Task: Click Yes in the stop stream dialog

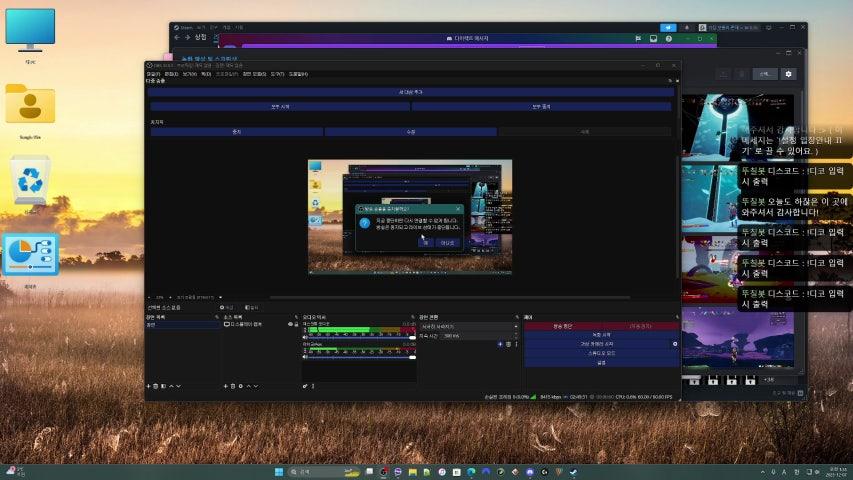Action: click(x=424, y=242)
